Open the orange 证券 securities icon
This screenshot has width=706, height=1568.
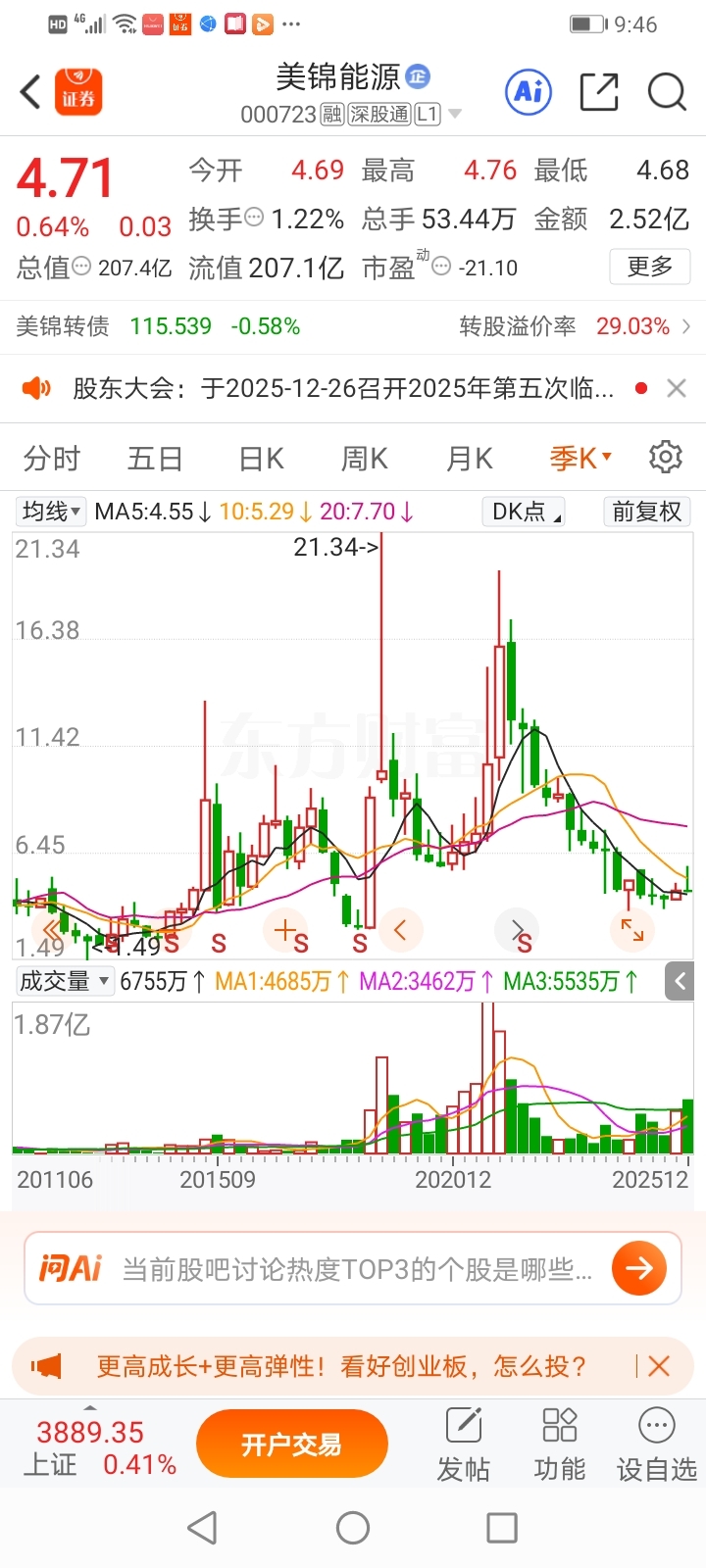pyautogui.click(x=78, y=92)
